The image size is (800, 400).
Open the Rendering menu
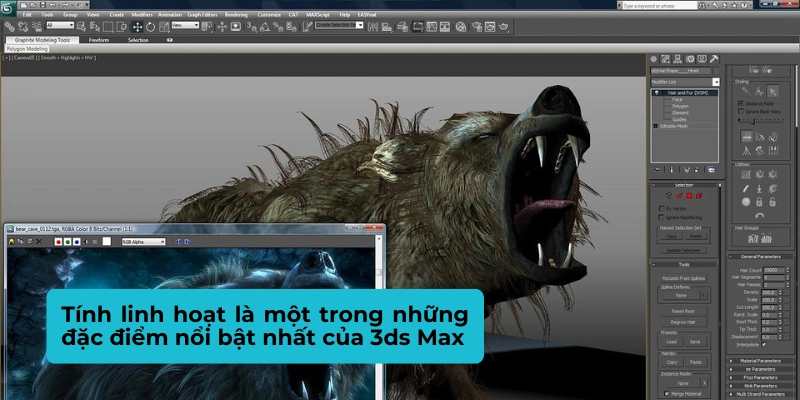(x=236, y=15)
